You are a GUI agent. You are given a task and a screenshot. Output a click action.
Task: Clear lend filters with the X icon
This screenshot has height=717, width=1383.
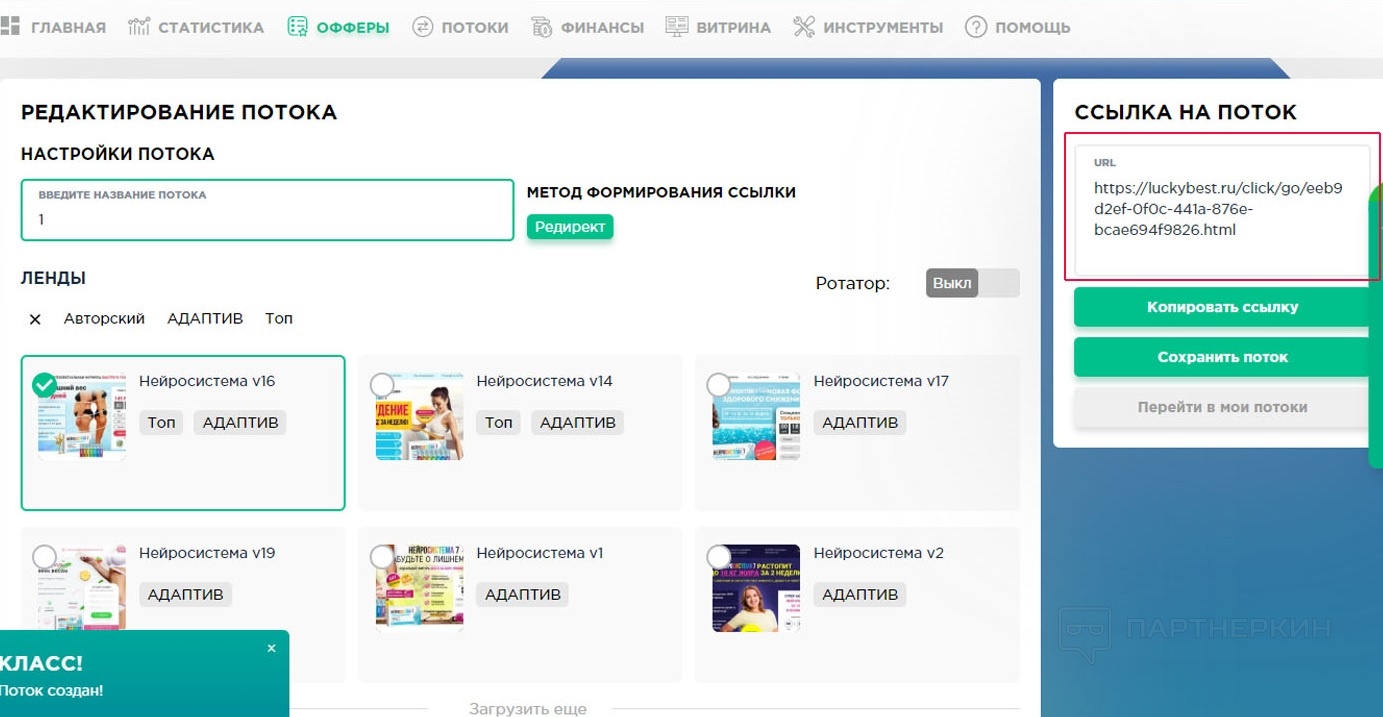[x=35, y=319]
